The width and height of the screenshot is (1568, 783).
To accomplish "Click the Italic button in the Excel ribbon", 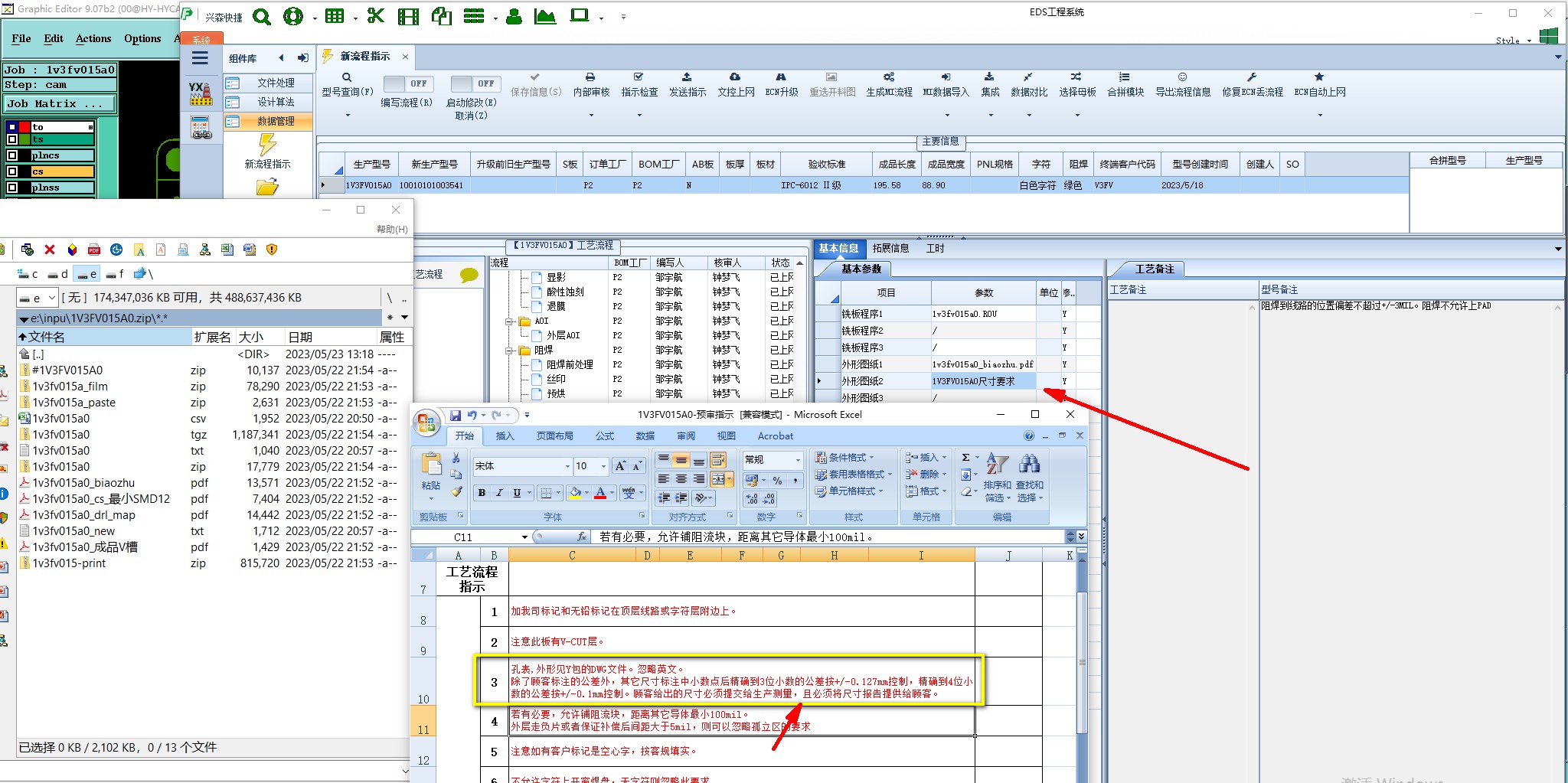I will [499, 493].
